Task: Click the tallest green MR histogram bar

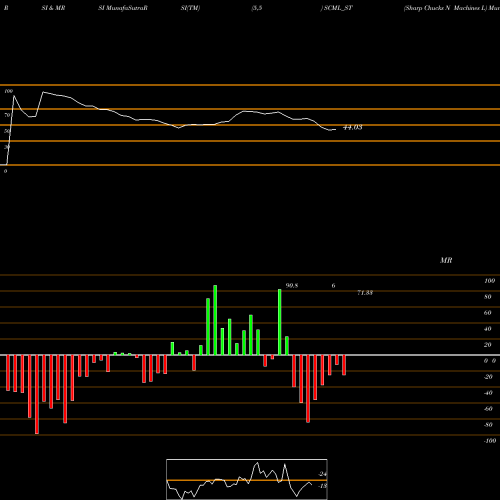Action: tap(215, 320)
